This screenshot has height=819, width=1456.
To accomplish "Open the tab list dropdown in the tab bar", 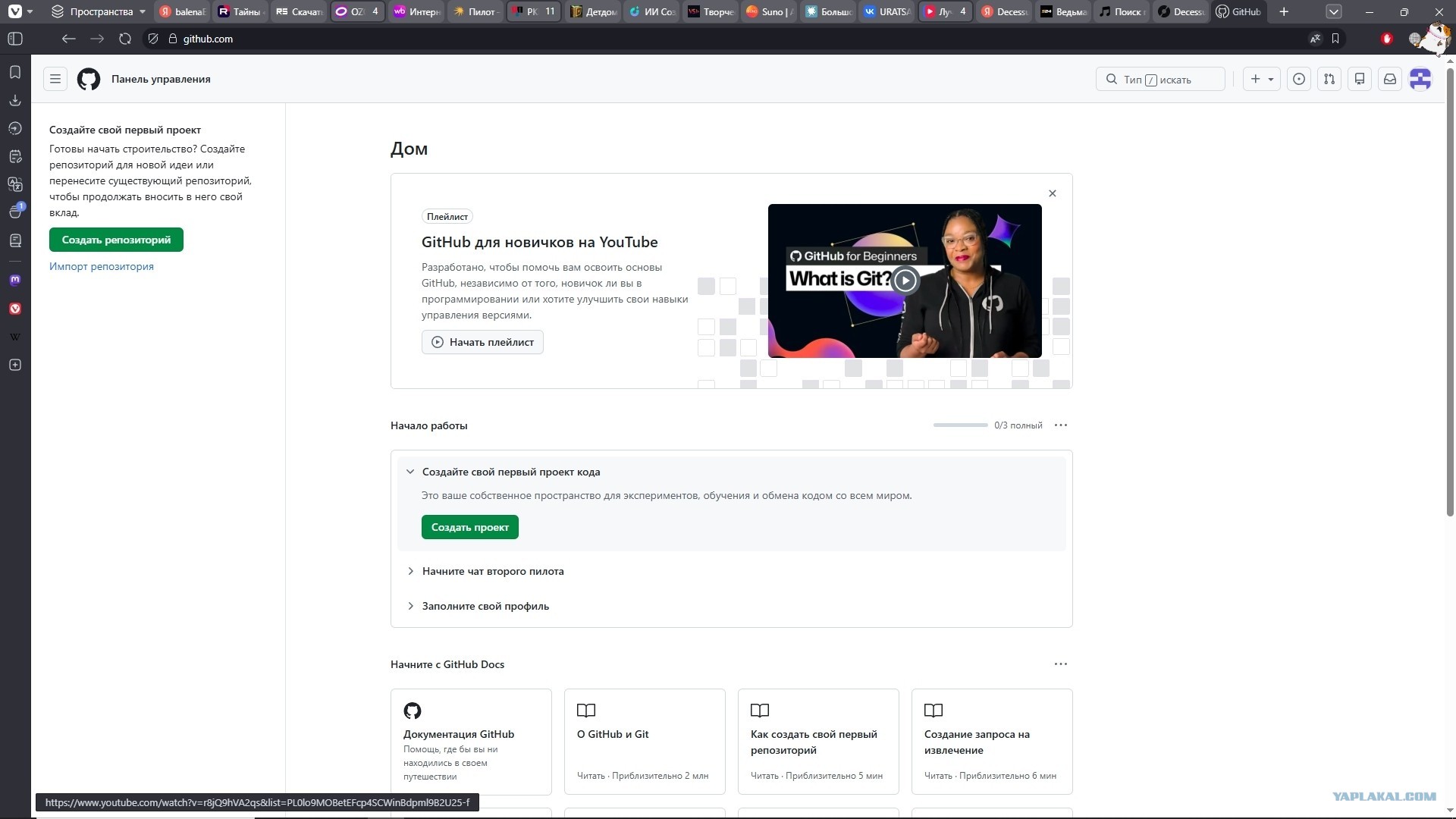I will pos(1334,11).
